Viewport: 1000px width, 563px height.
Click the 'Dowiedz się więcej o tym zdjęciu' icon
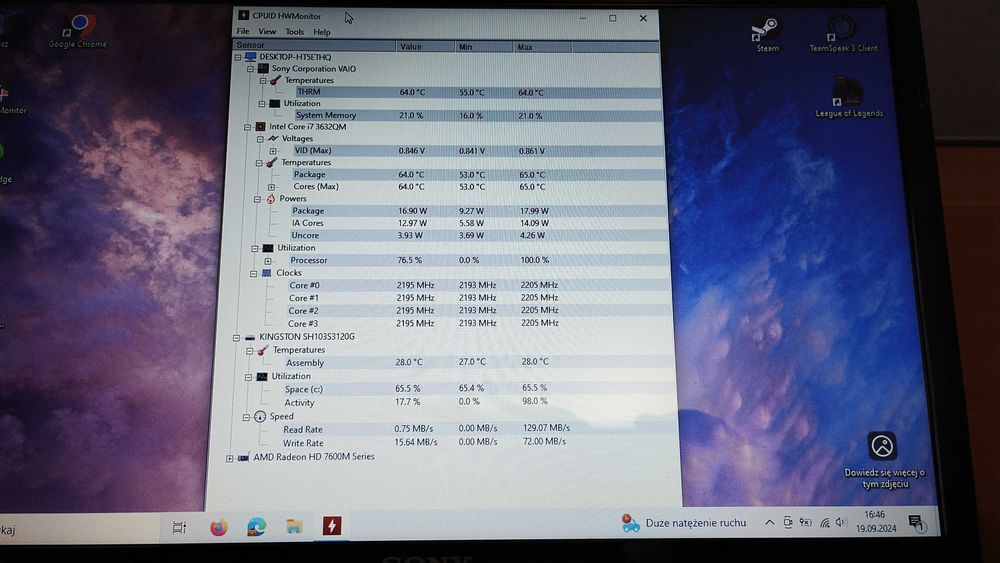pyautogui.click(x=883, y=446)
